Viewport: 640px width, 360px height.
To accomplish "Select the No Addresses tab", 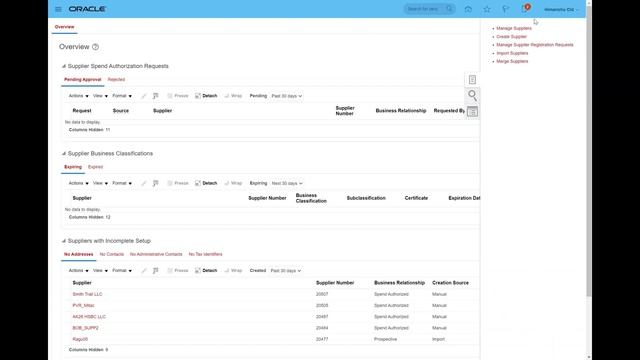I will 78,254.
